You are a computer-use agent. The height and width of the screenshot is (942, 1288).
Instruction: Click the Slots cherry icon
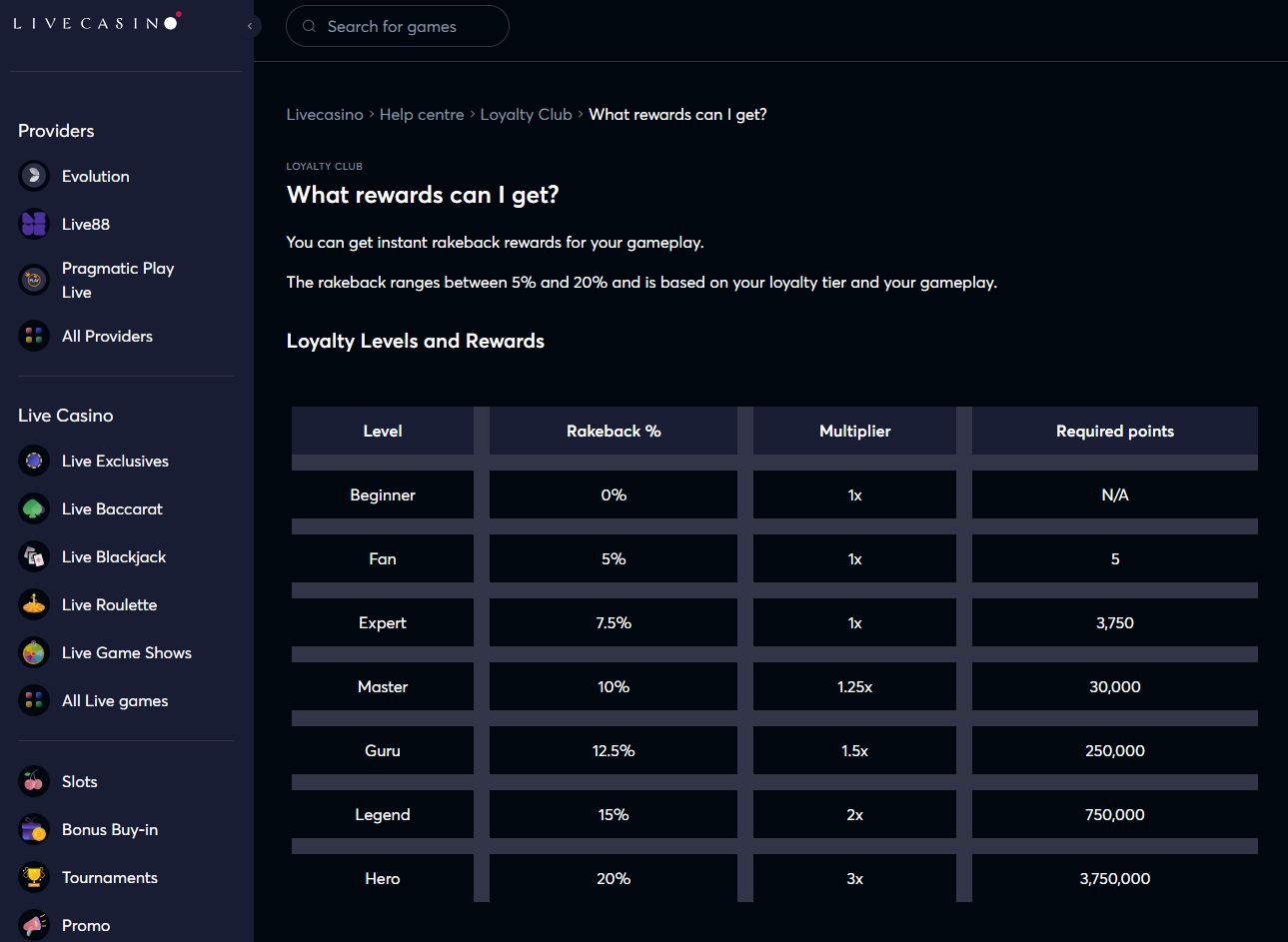34,782
